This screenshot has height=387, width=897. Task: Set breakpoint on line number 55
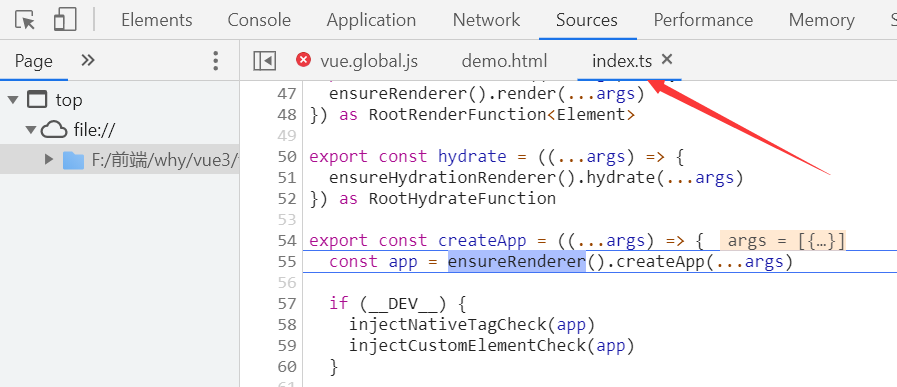tap(287, 262)
